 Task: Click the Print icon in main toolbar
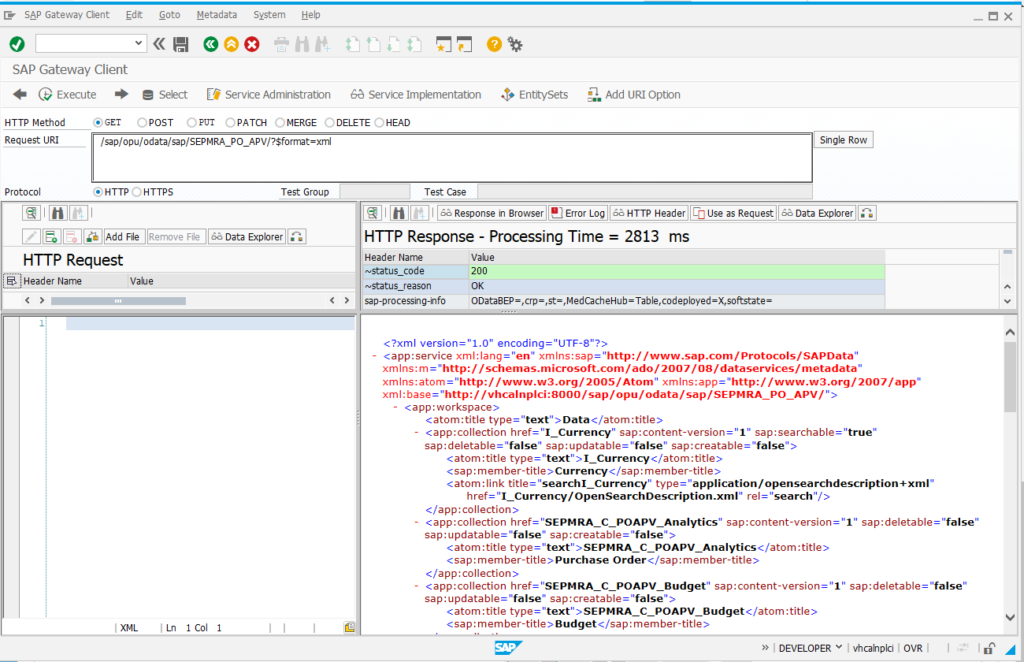tap(281, 44)
